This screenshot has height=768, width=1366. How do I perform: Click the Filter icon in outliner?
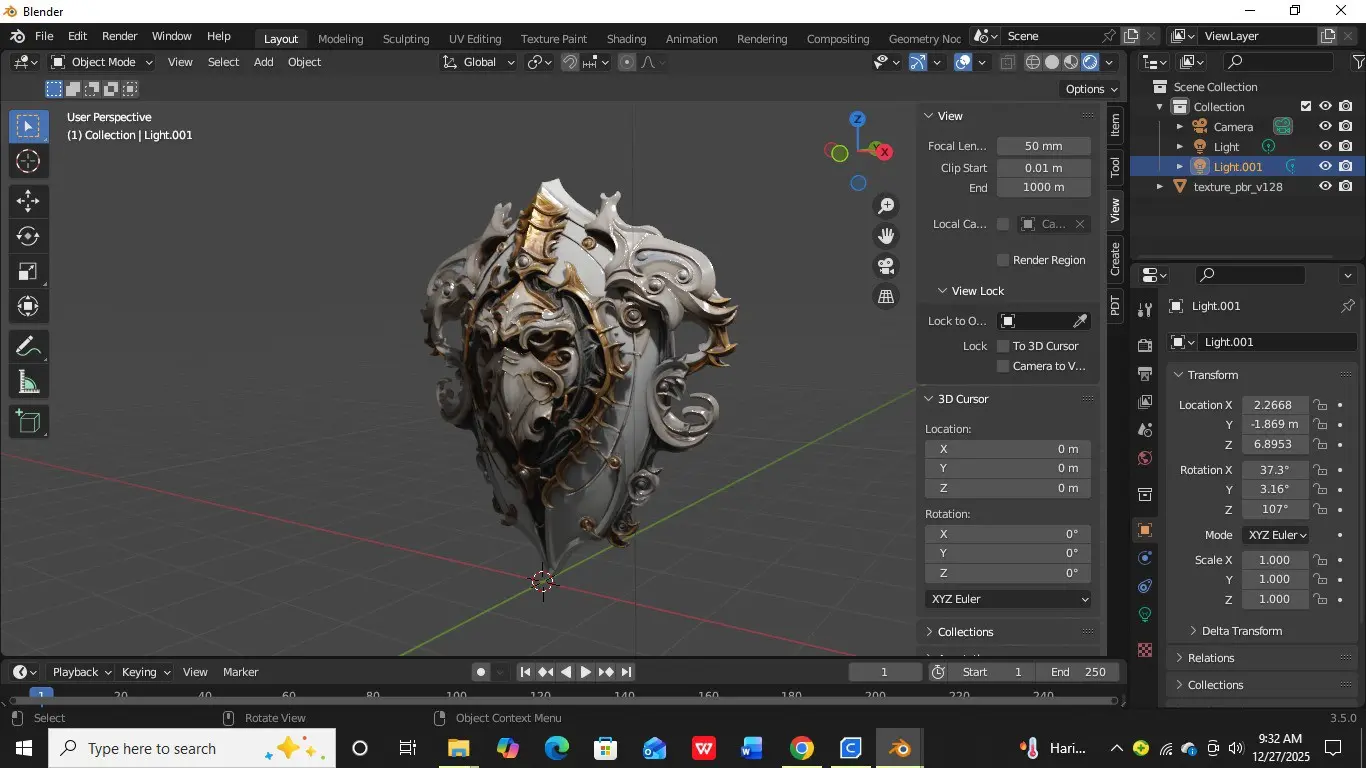click(x=1359, y=62)
